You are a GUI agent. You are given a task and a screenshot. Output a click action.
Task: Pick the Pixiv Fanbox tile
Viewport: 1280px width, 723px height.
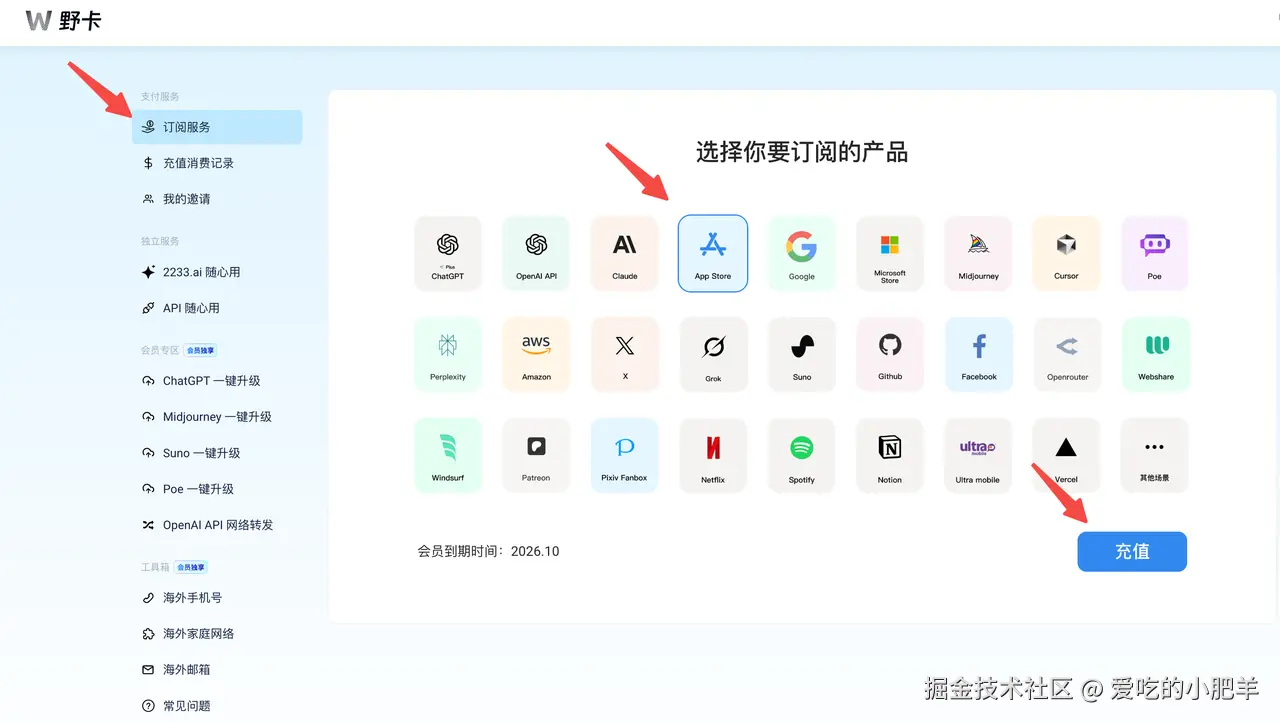pyautogui.click(x=625, y=455)
